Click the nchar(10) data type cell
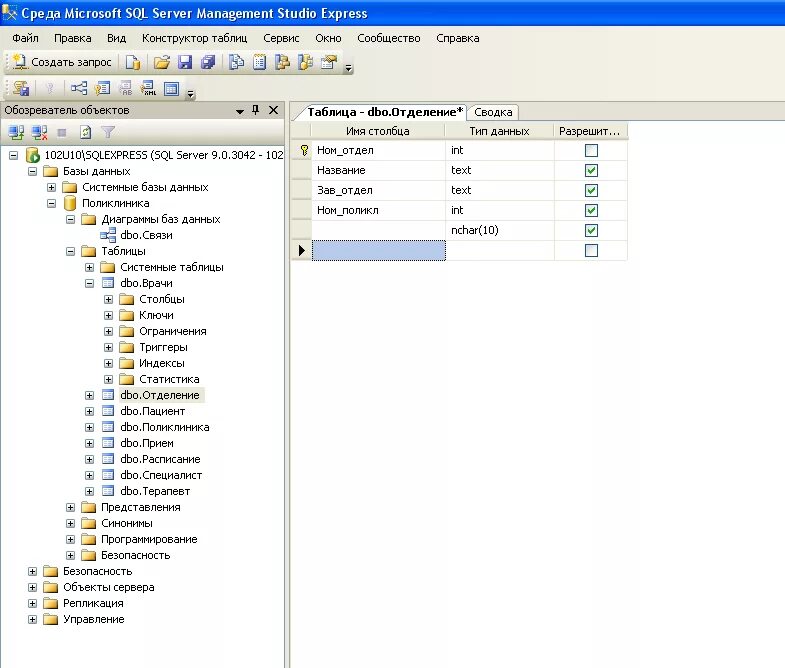Image resolution: width=785 pixels, height=668 pixels. pyautogui.click(x=500, y=230)
